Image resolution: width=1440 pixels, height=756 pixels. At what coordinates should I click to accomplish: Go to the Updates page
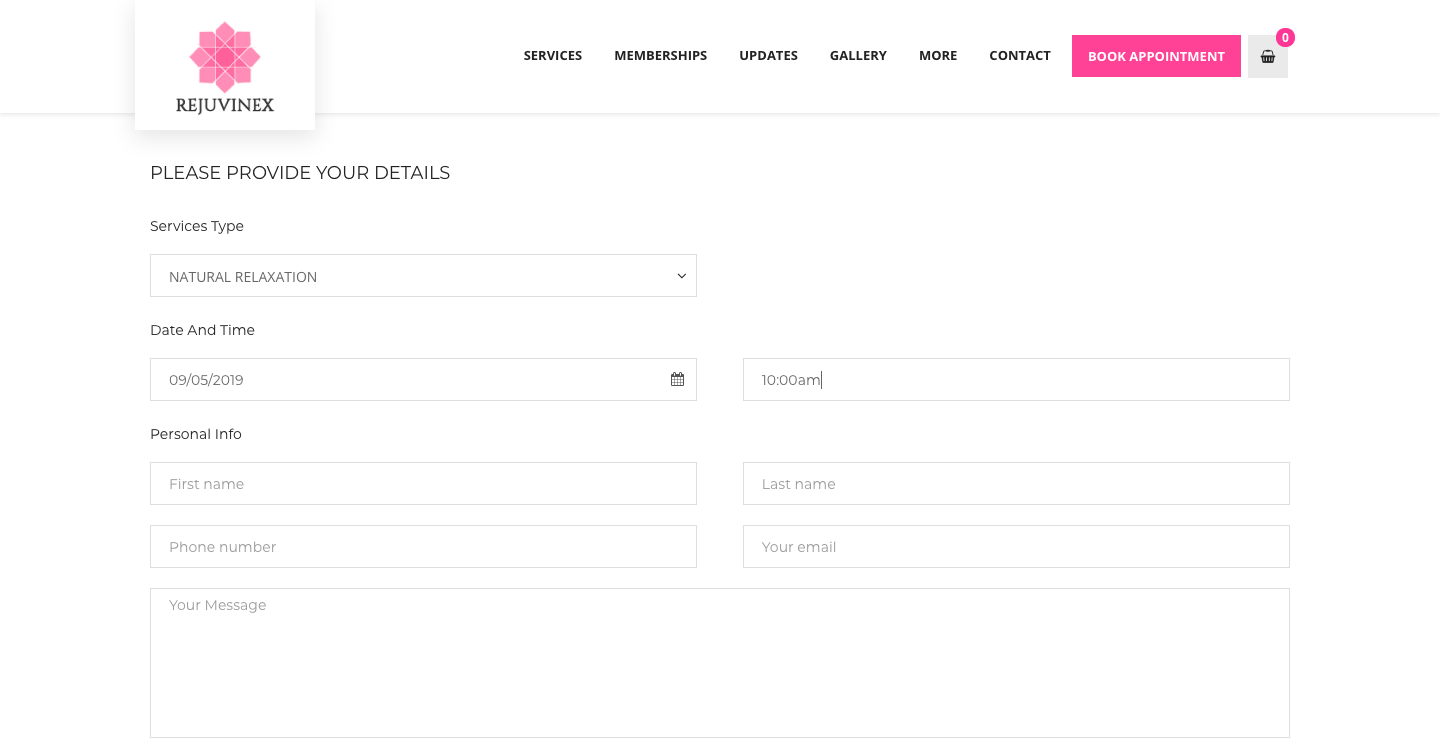click(x=768, y=56)
